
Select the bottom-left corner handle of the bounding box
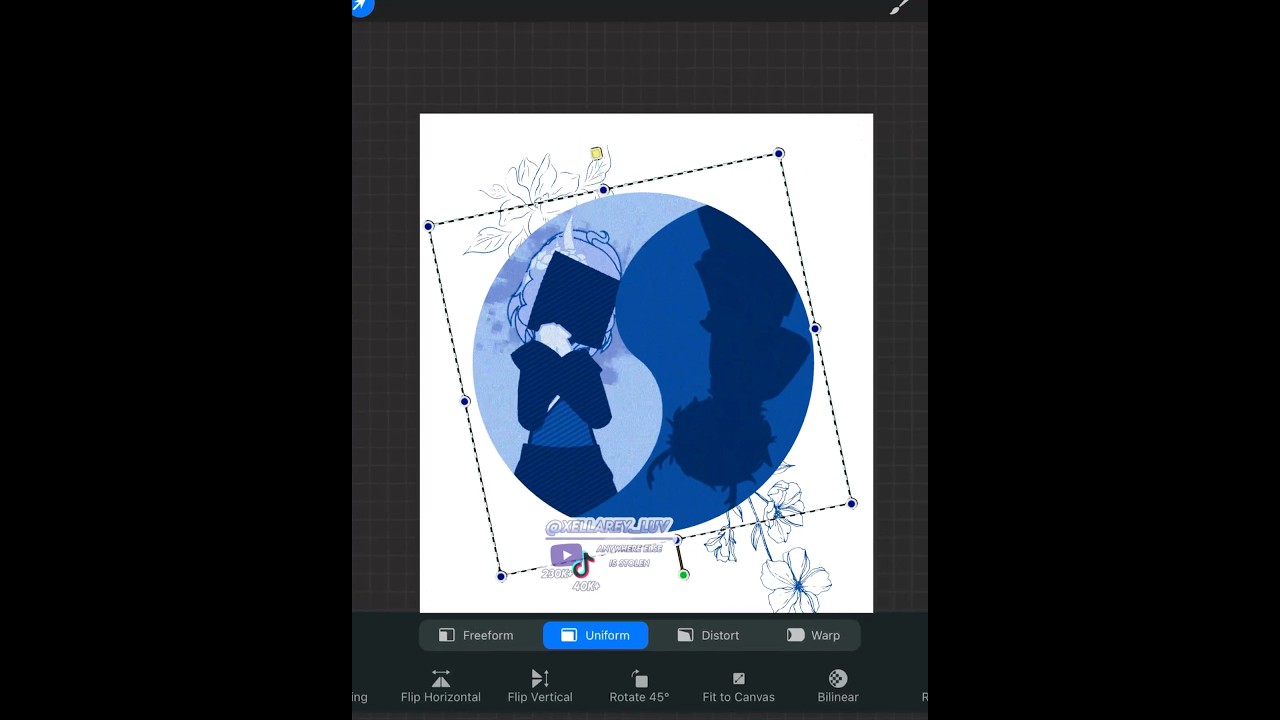[502, 576]
